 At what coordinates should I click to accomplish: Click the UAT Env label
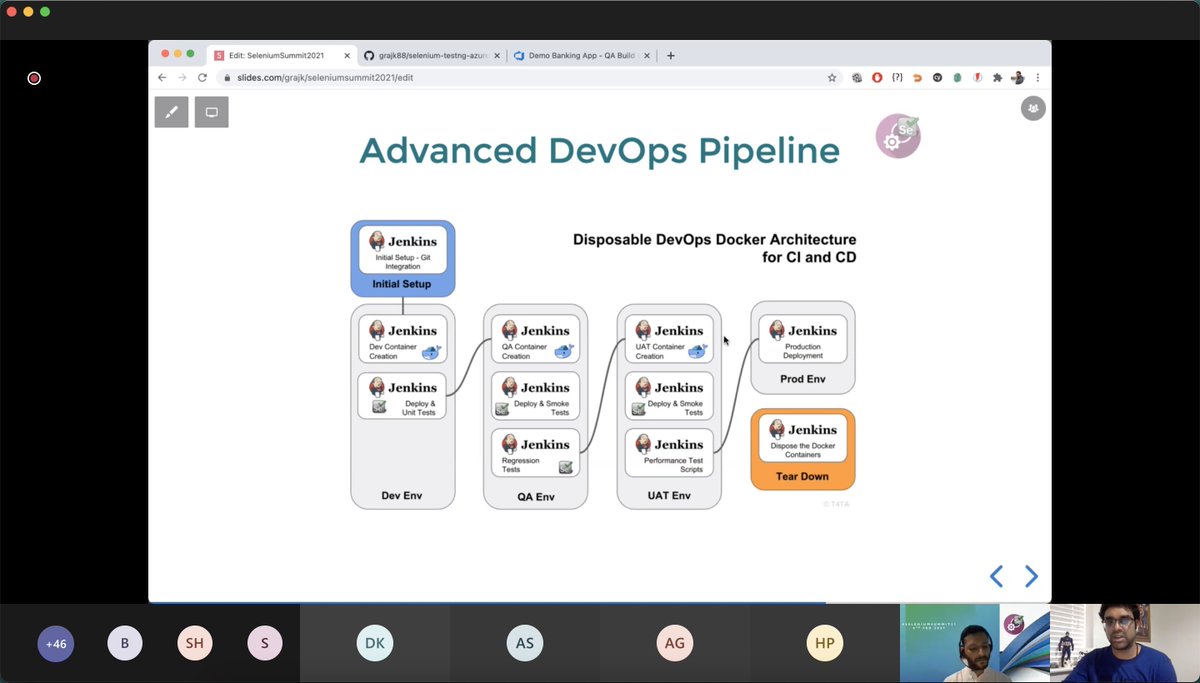669,495
